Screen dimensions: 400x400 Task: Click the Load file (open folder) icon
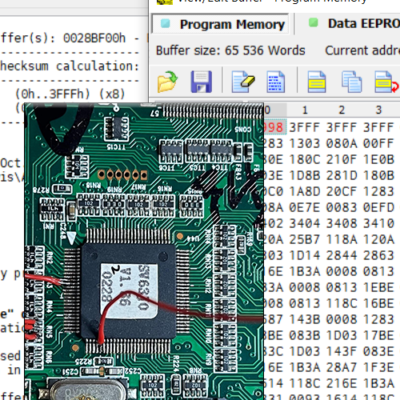pyautogui.click(x=168, y=82)
